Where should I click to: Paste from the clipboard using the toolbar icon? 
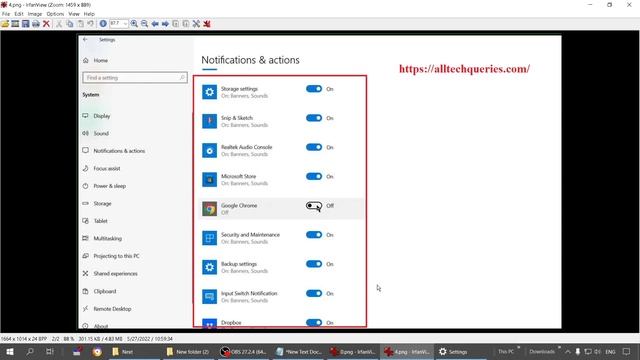click(80, 24)
